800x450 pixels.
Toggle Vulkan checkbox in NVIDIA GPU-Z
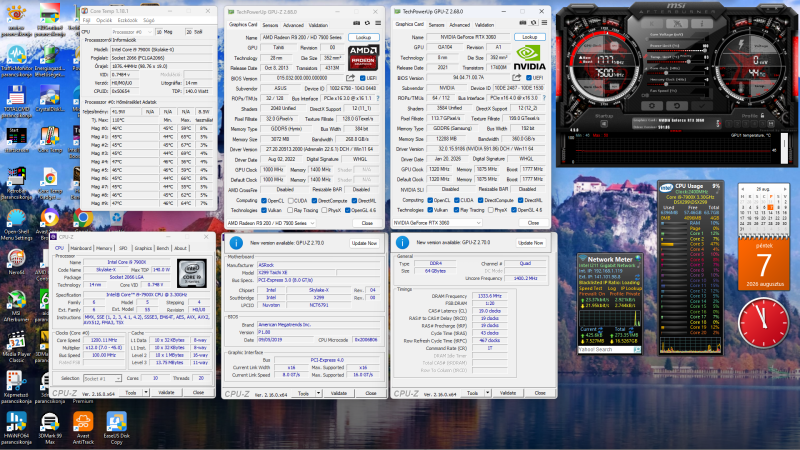point(430,210)
